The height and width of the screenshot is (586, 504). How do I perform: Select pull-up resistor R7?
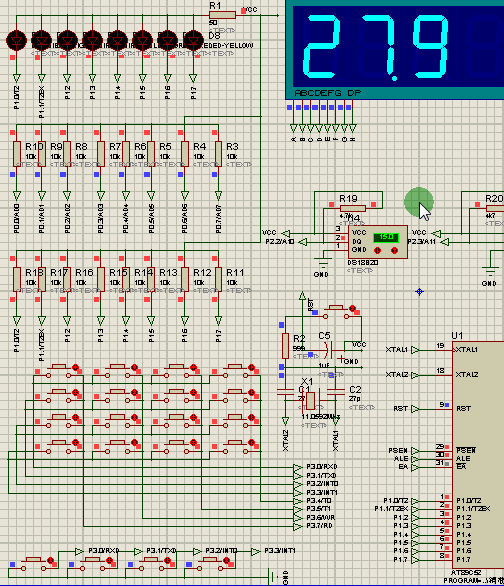(x=101, y=154)
